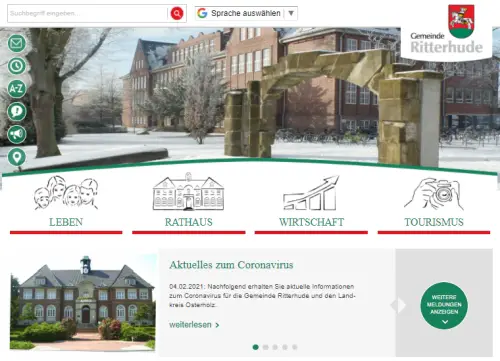Click the Suchbegriff eingeben search field
Viewport: 500px width, 361px height.
(x=88, y=14)
